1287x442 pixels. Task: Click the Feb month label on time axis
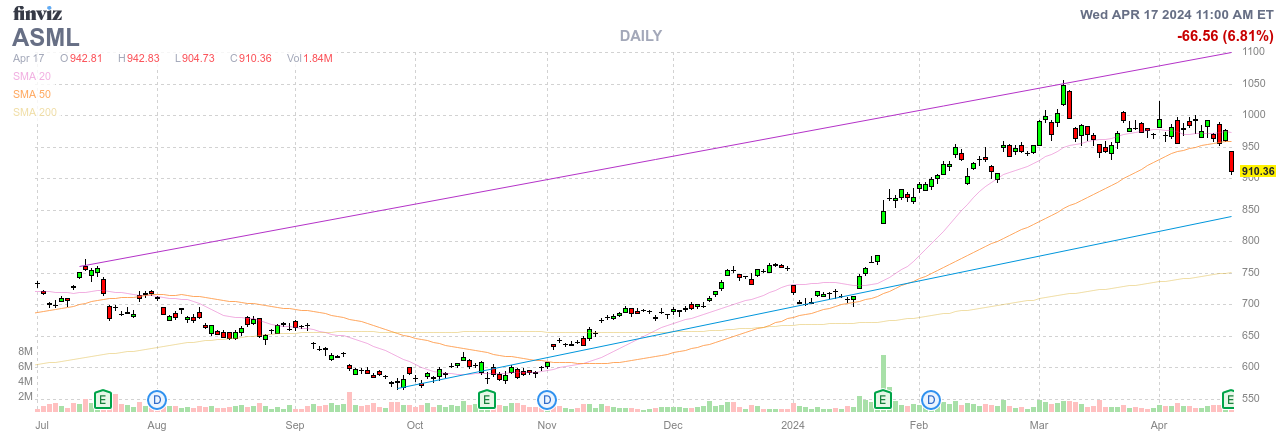[x=918, y=425]
